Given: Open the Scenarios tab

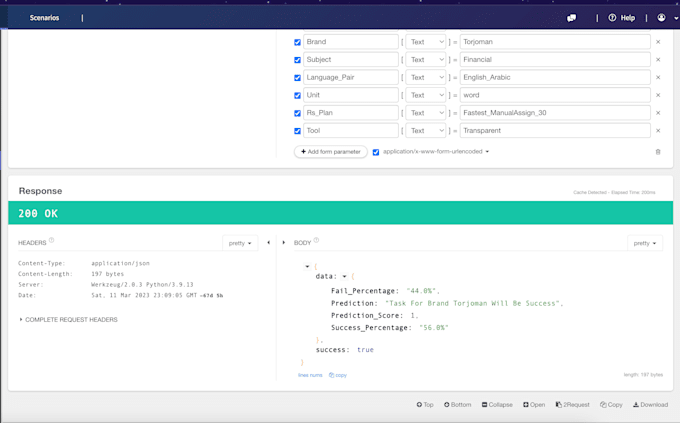Looking at the screenshot, I should pyautogui.click(x=44, y=18).
